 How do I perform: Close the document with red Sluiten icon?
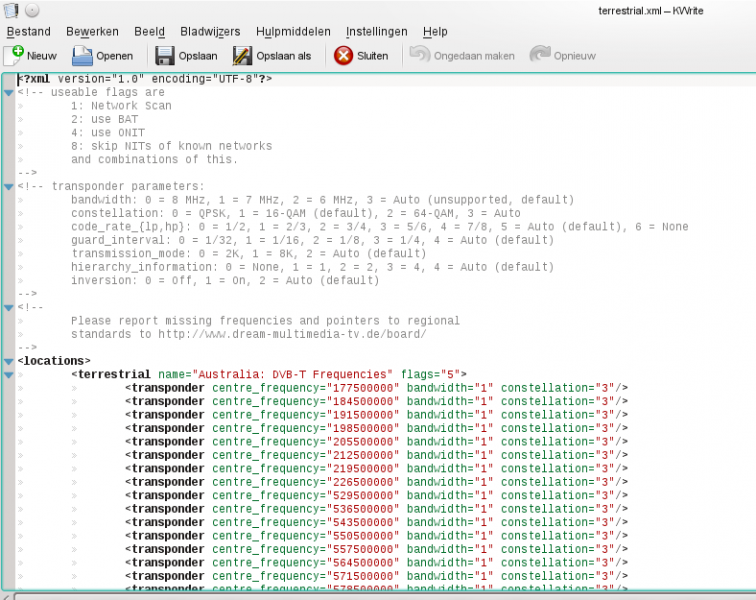(344, 56)
